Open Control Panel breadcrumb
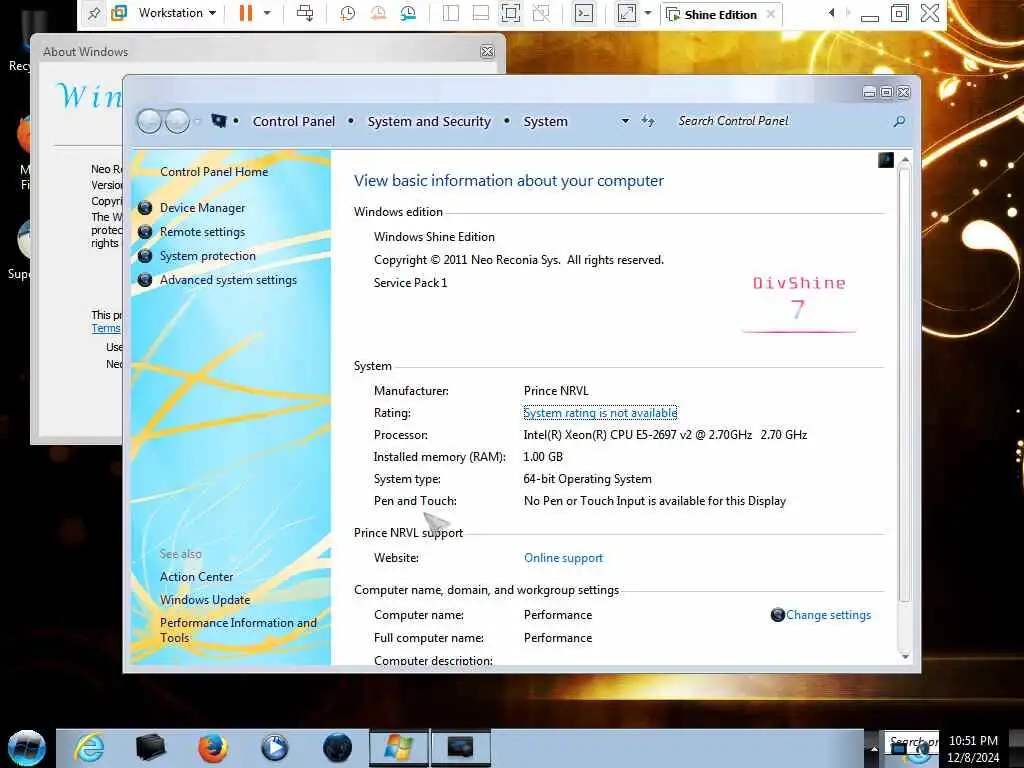Viewport: 1024px width, 768px height. (293, 121)
